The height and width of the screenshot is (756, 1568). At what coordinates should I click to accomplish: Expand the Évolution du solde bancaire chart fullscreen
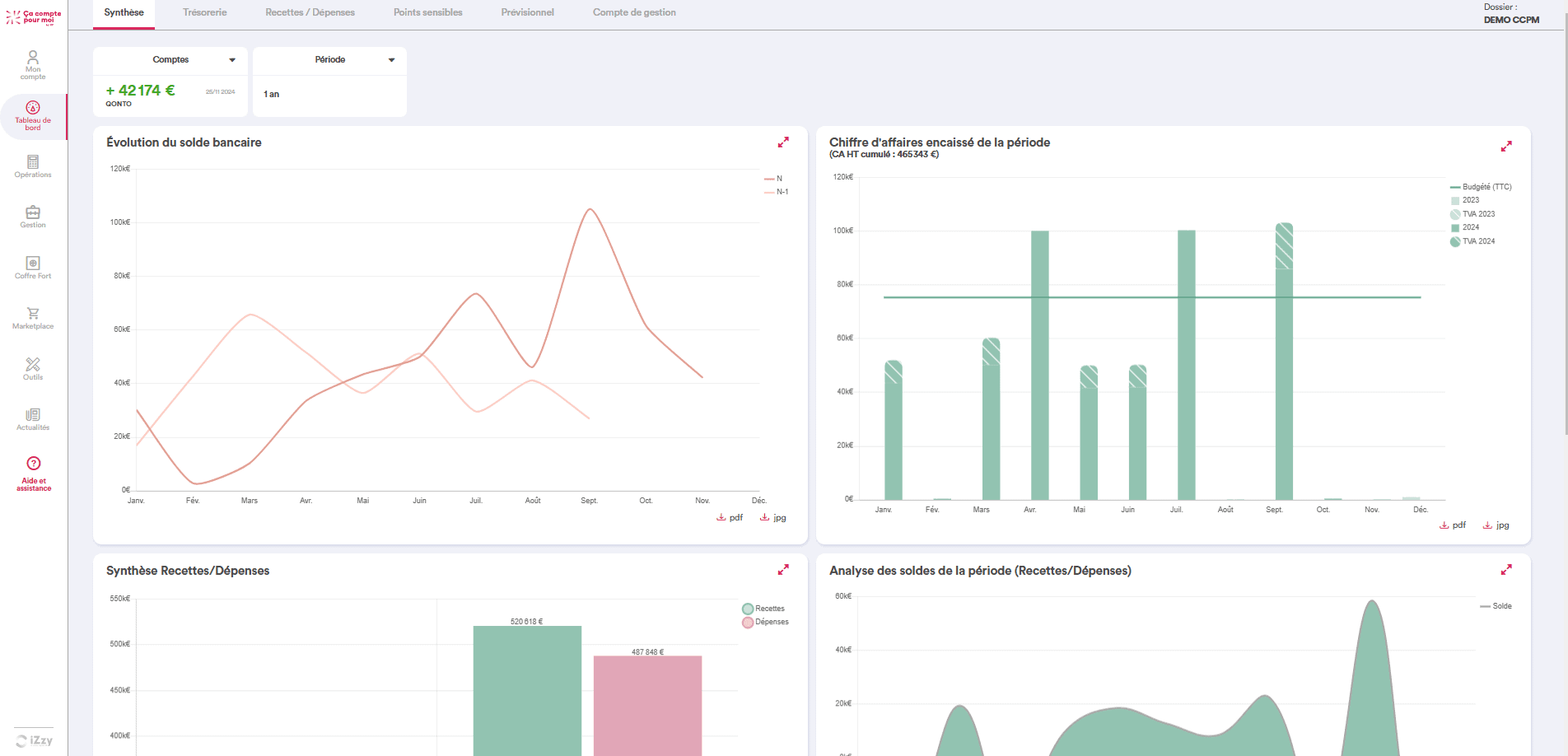tap(783, 142)
